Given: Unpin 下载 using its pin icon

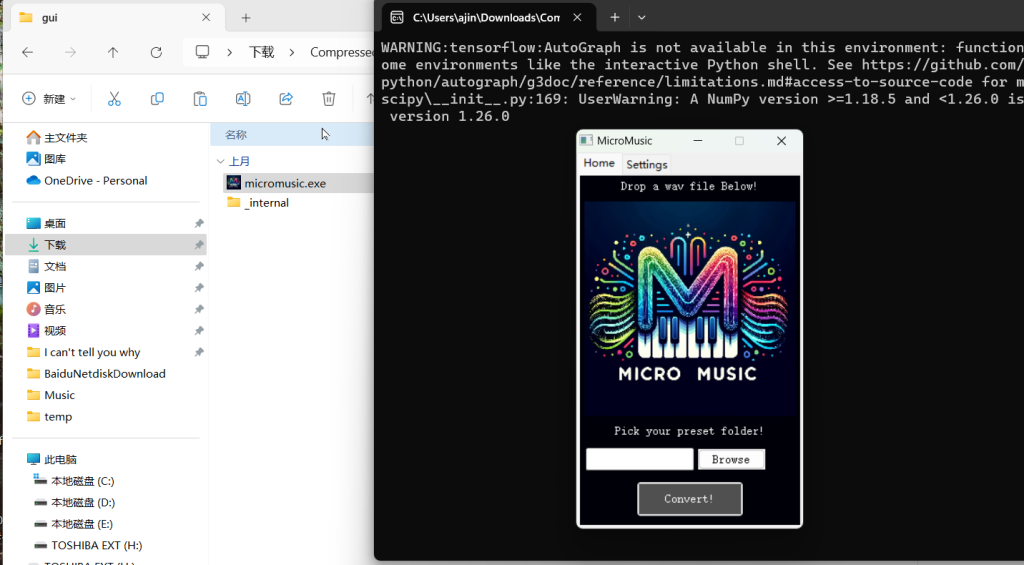Looking at the screenshot, I should [199, 245].
